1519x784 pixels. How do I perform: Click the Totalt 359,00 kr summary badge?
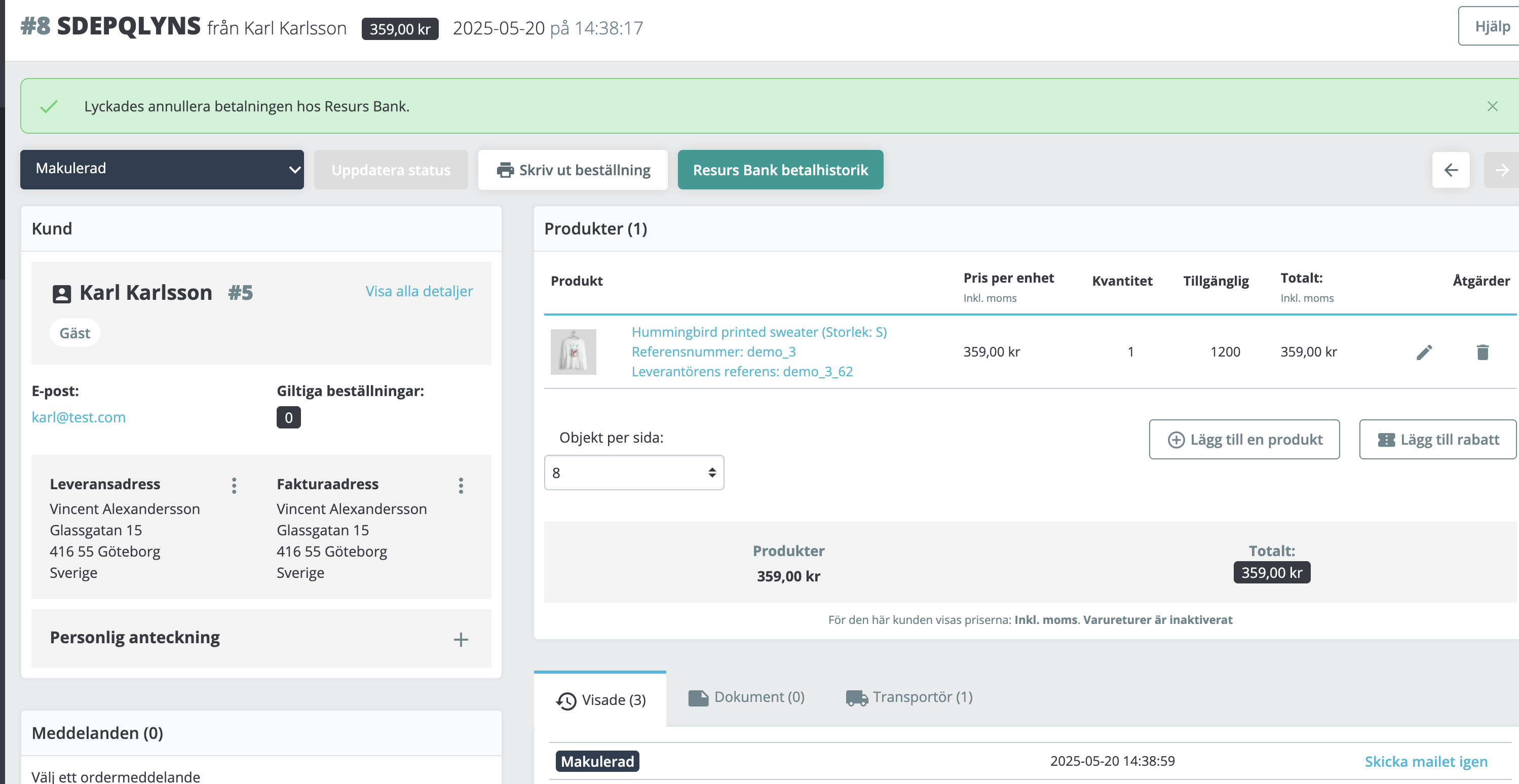tap(1271, 572)
